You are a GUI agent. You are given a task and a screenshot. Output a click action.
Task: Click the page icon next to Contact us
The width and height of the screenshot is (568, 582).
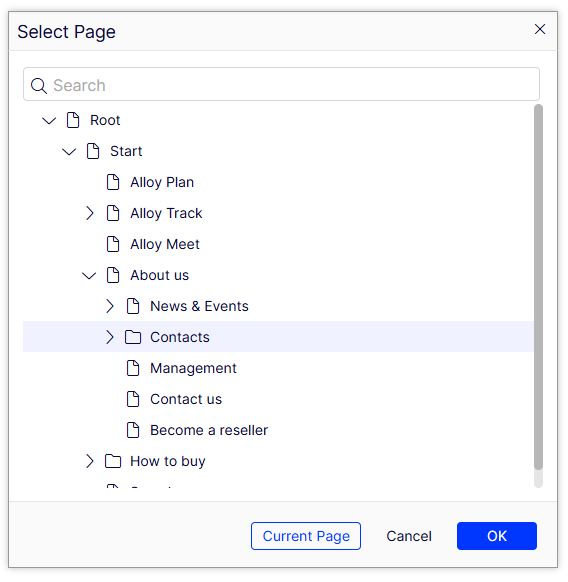pyautogui.click(x=133, y=399)
